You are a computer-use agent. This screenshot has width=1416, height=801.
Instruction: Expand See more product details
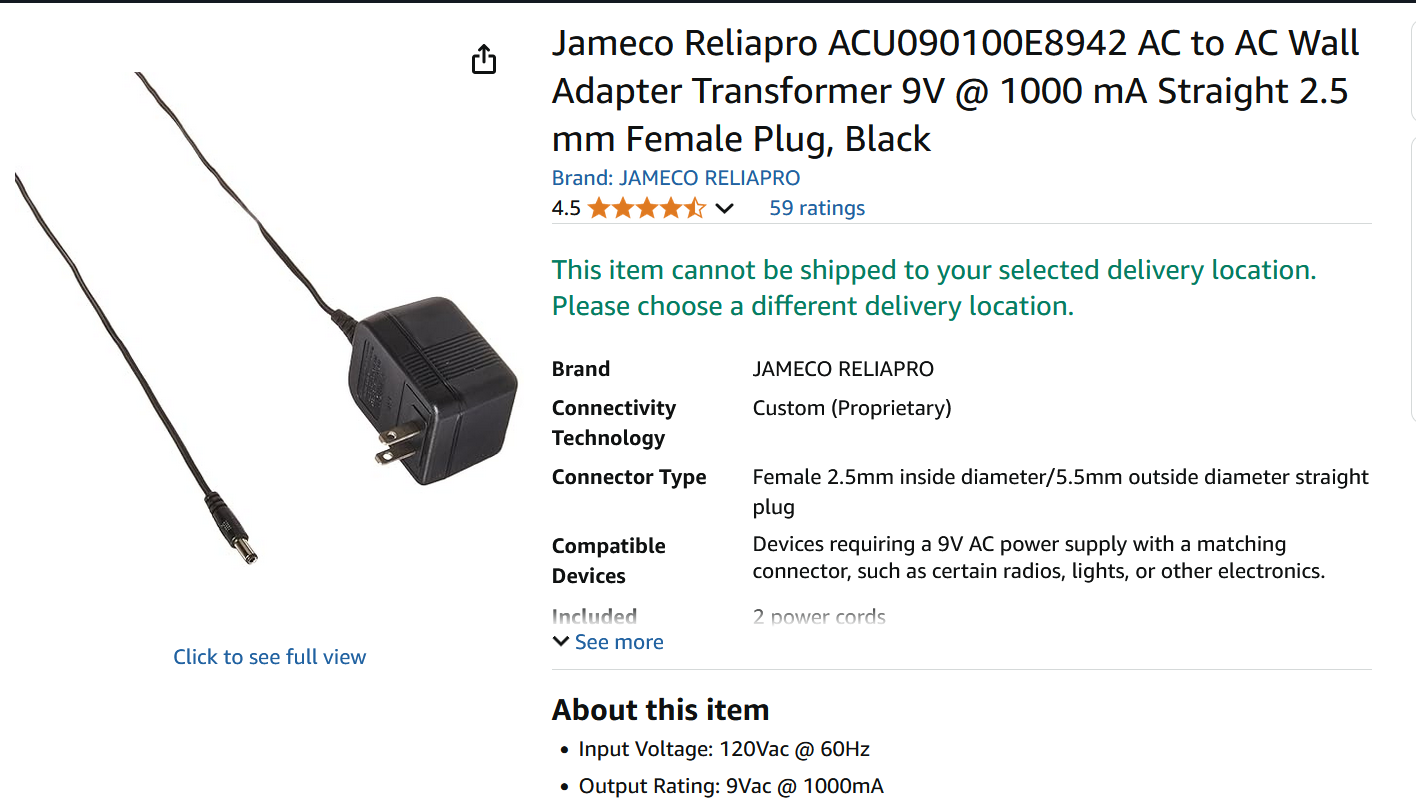[618, 642]
